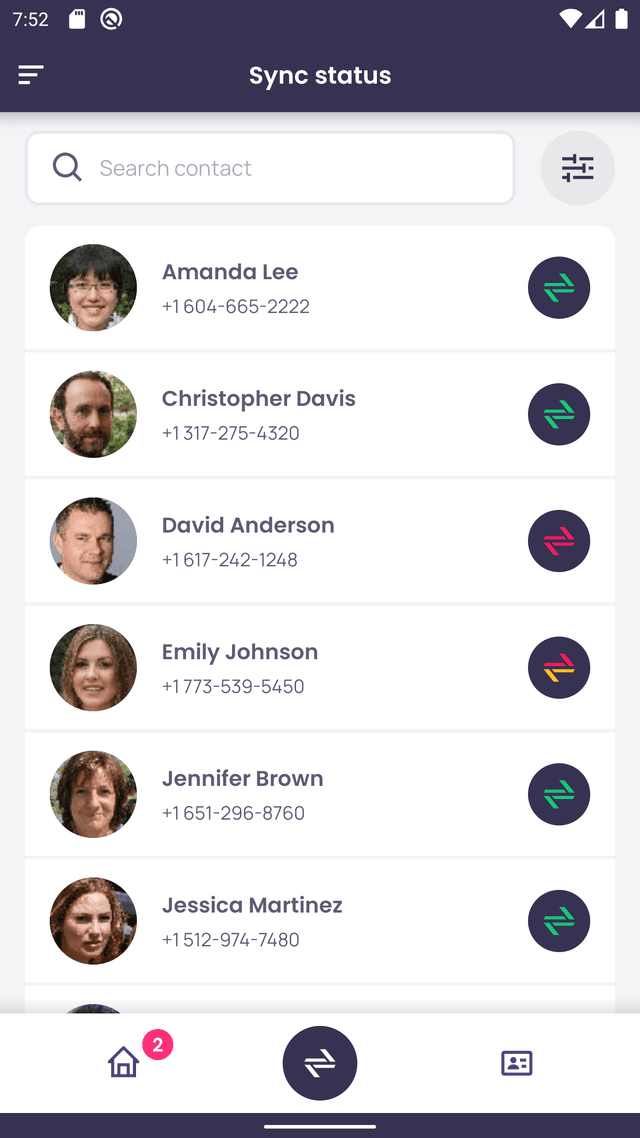The width and height of the screenshot is (640, 1138).
Task: Tap Jennifer Brown's sync status icon
Action: coord(559,794)
